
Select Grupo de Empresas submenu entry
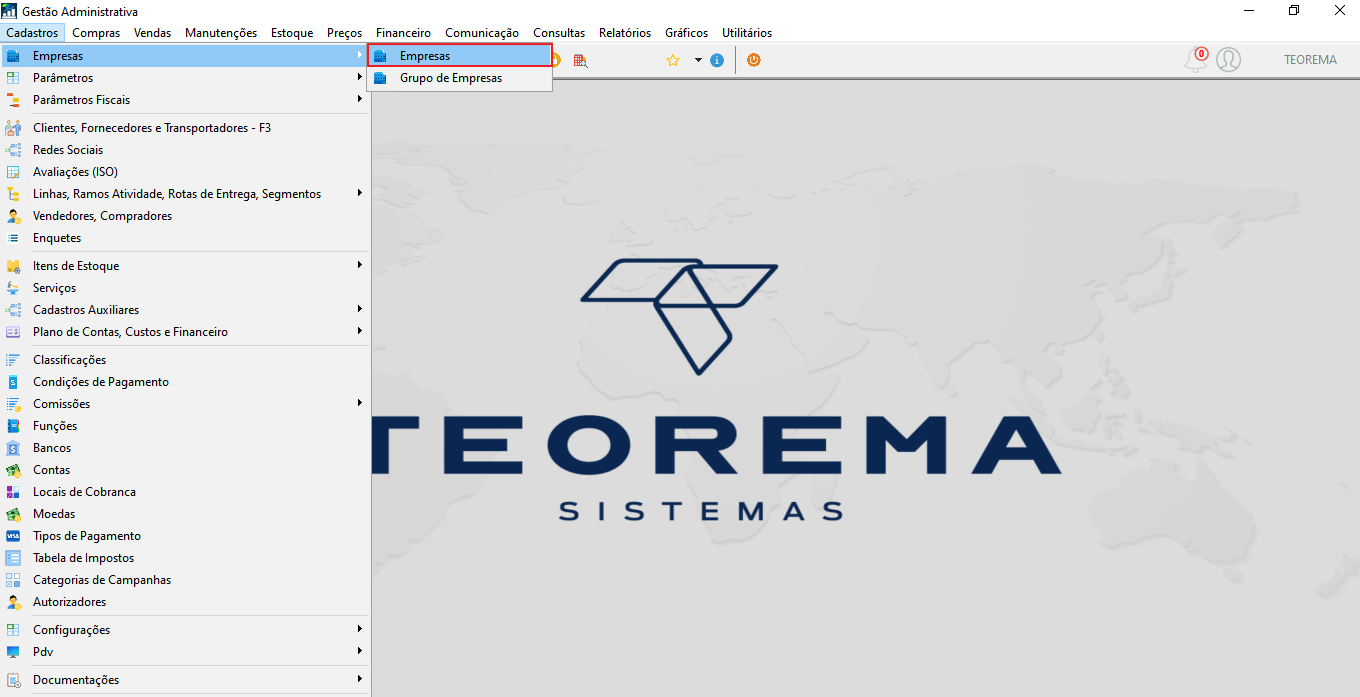pyautogui.click(x=460, y=78)
